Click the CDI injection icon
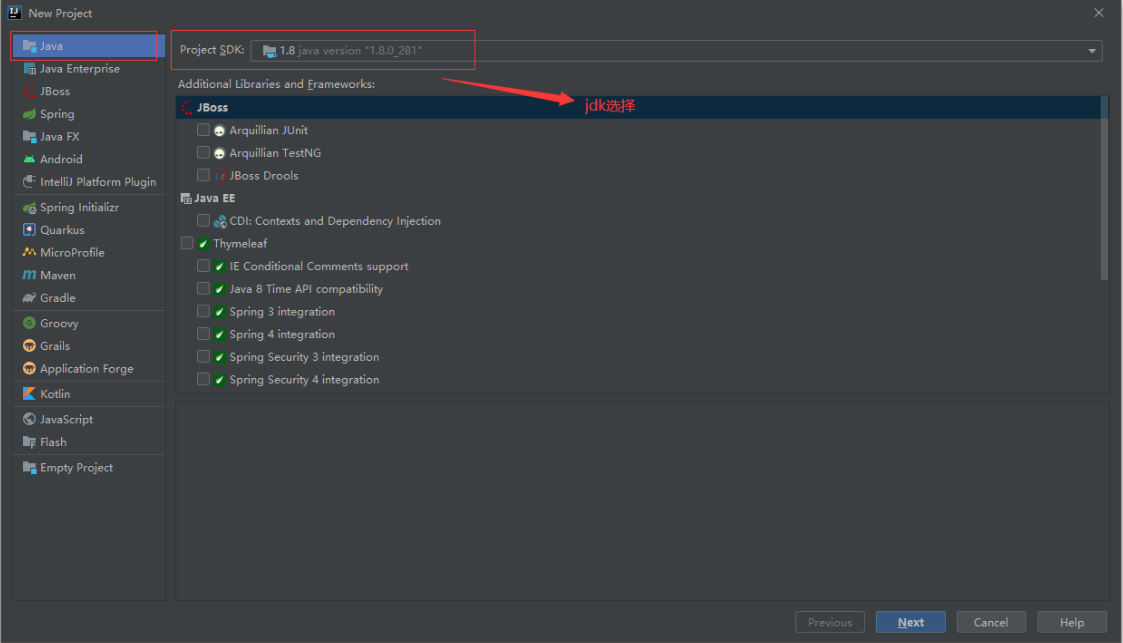This screenshot has height=643, width=1123. tap(220, 221)
